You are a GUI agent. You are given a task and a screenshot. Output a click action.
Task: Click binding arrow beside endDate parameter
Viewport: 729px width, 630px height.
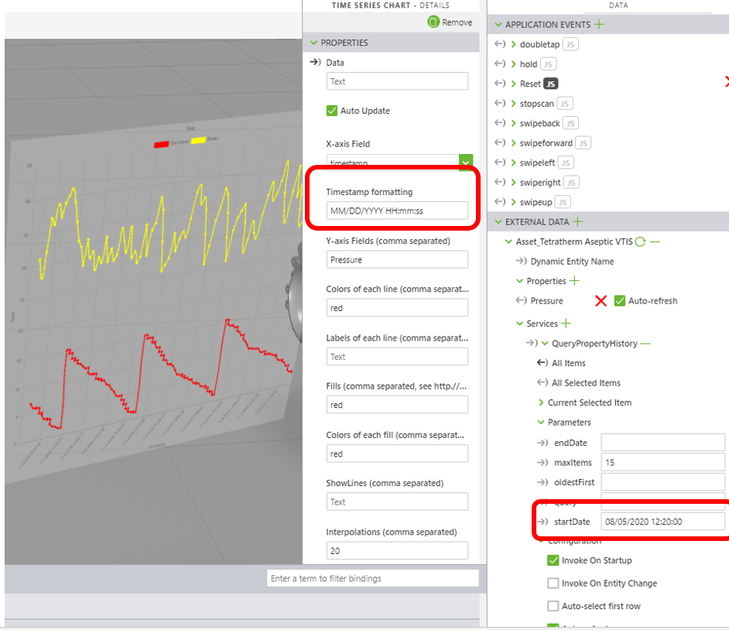[x=542, y=443]
